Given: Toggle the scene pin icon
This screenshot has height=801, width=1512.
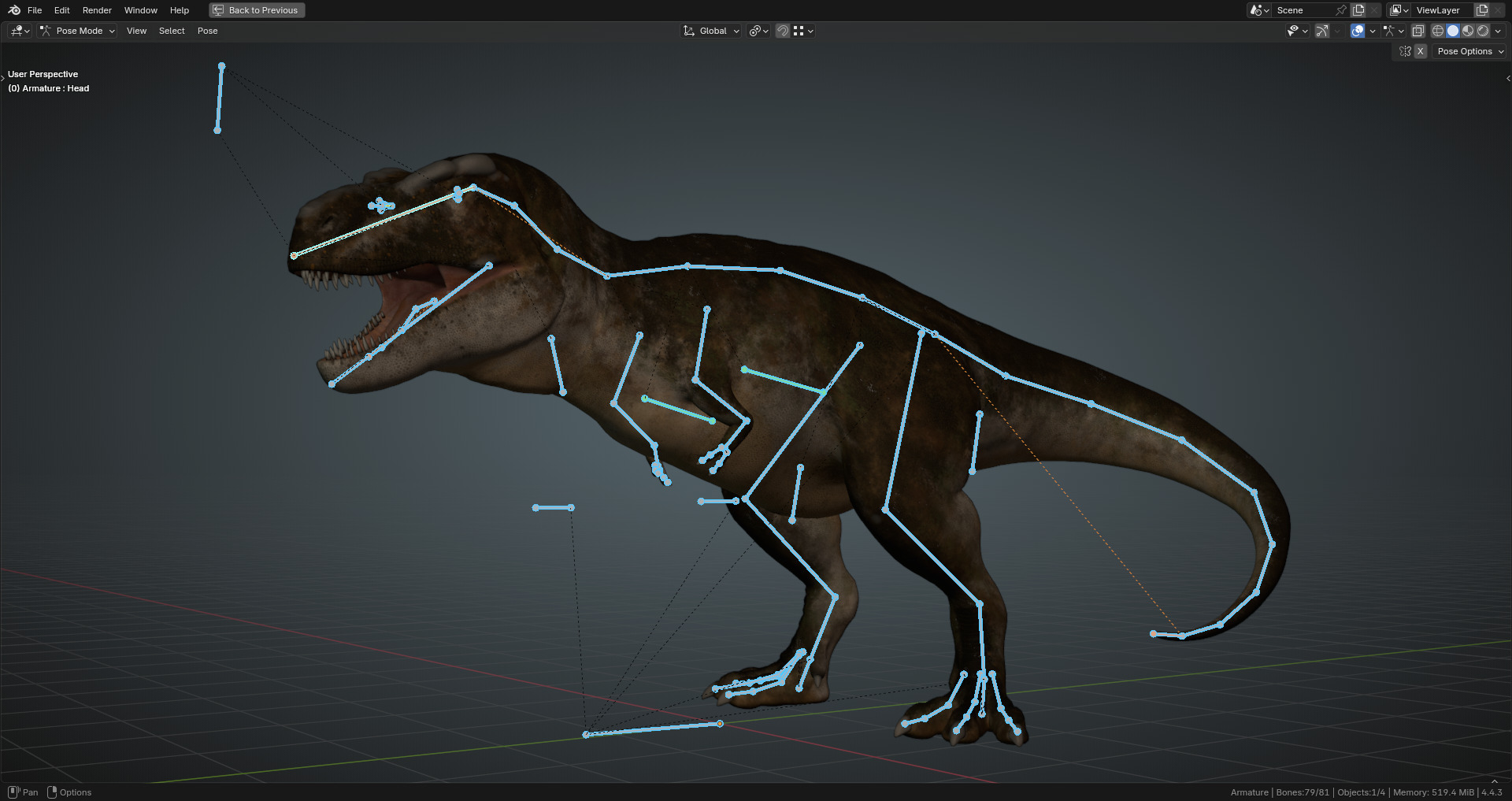Looking at the screenshot, I should [x=1341, y=10].
